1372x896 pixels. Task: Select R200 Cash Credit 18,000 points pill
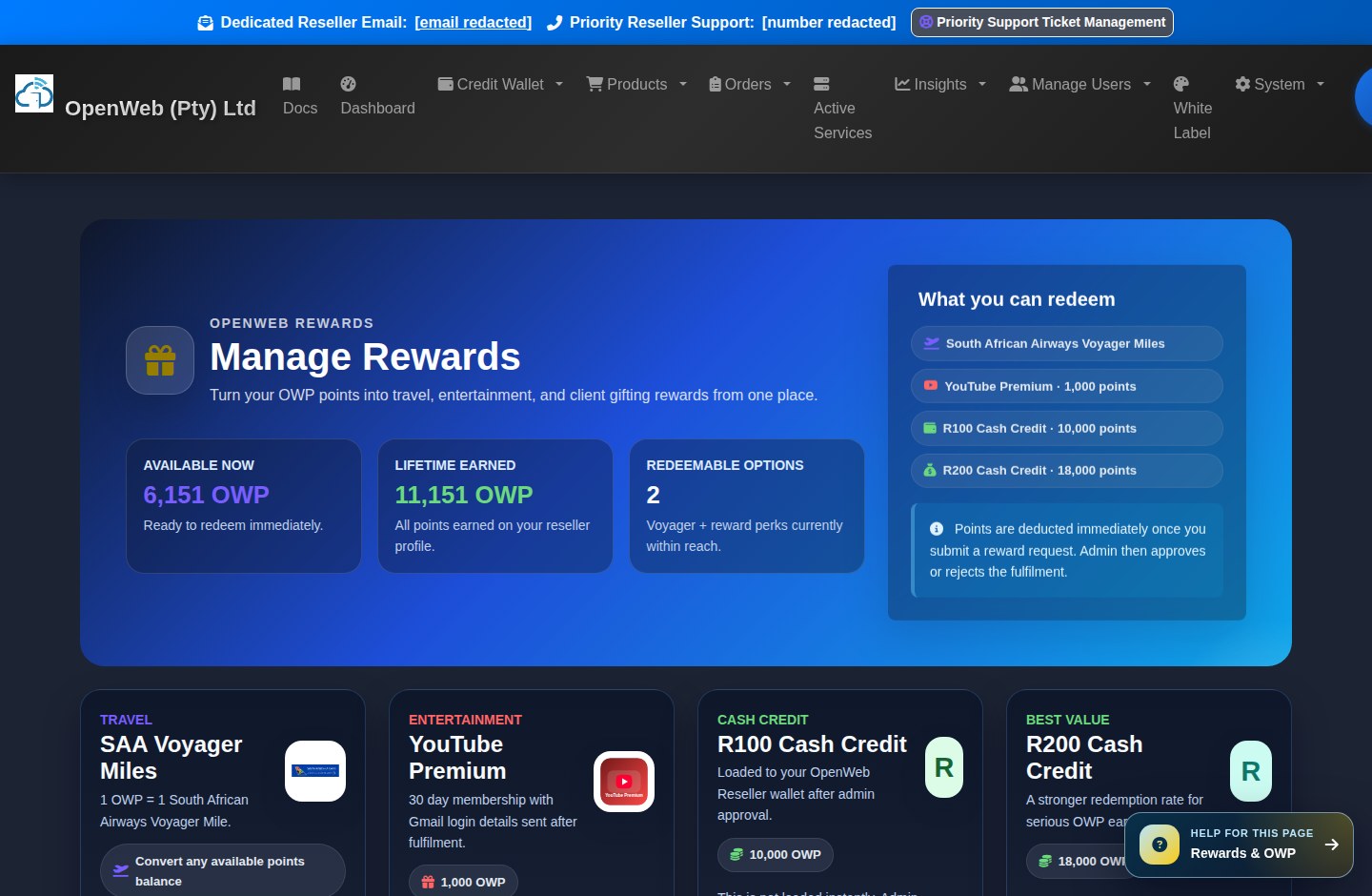click(x=1067, y=470)
